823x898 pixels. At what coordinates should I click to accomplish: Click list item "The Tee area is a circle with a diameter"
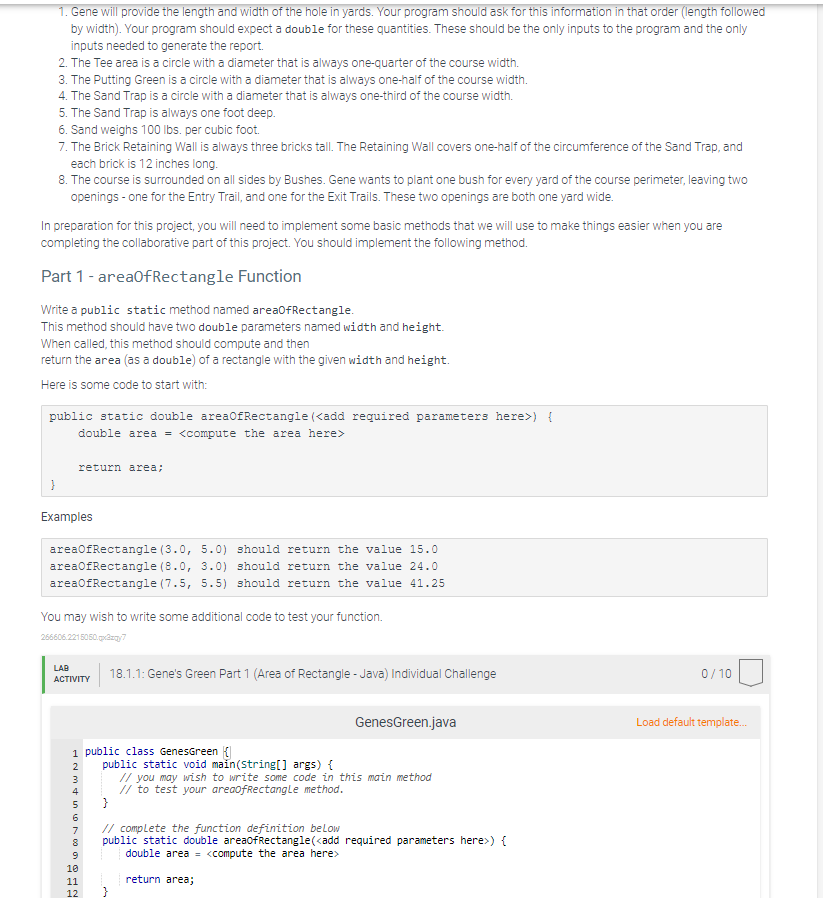(294, 62)
